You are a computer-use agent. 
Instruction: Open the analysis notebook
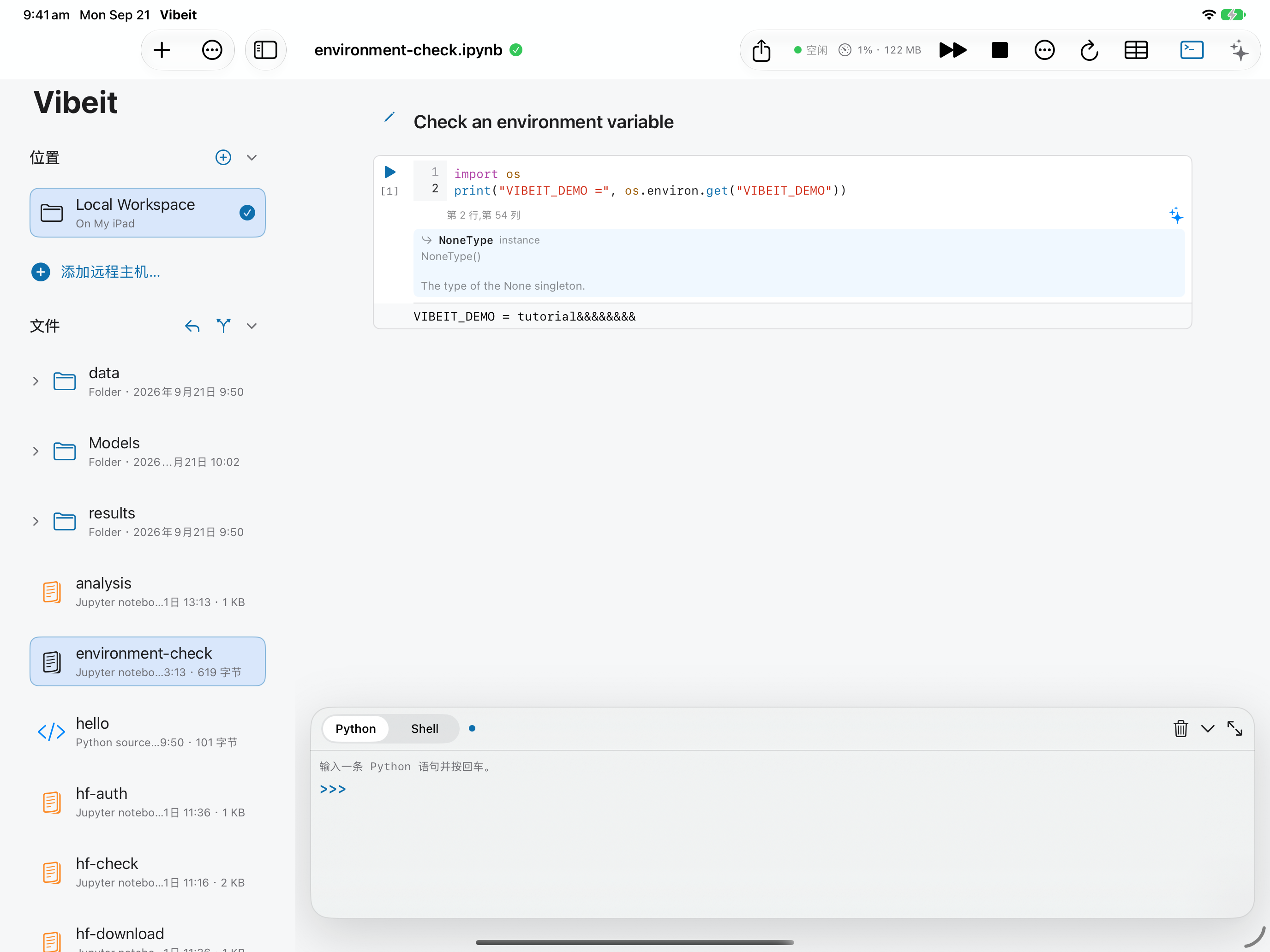pyautogui.click(x=148, y=592)
